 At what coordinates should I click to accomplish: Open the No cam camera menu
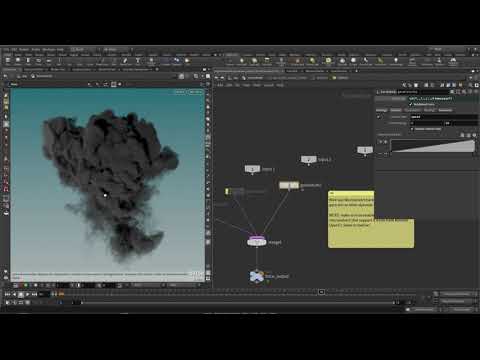coord(195,92)
